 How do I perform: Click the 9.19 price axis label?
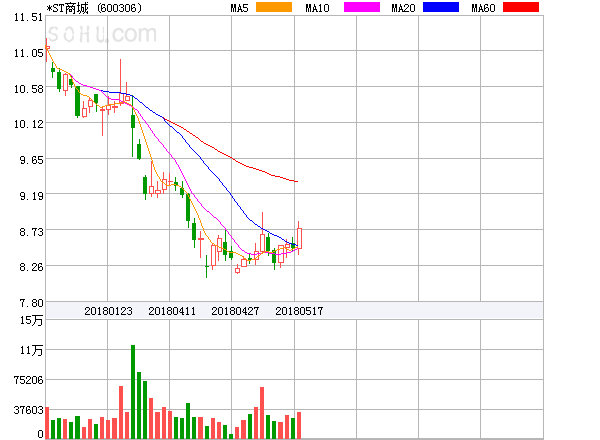point(31,196)
